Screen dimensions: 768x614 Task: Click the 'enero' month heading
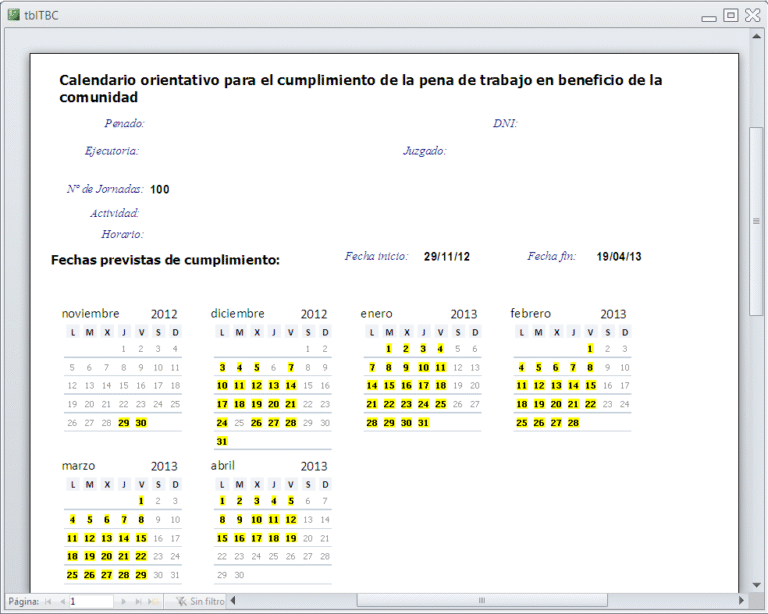[376, 313]
